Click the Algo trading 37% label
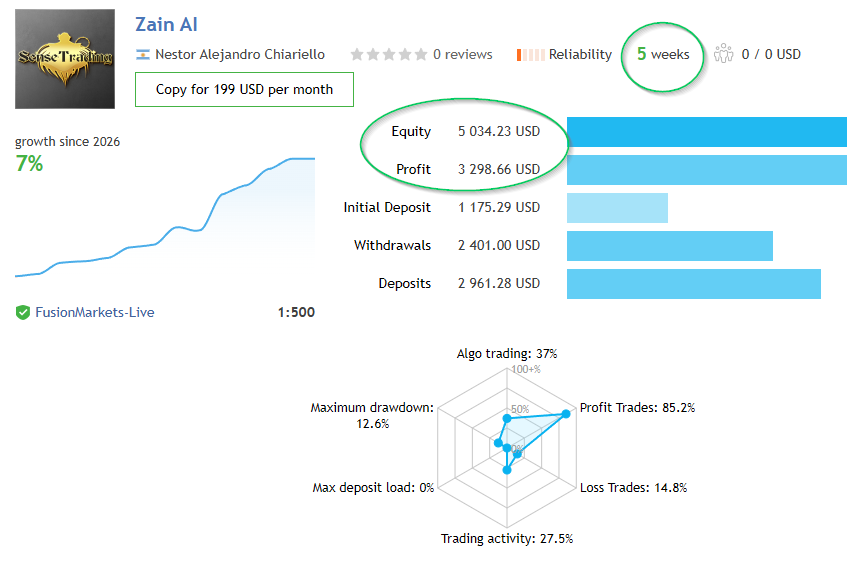The height and width of the screenshot is (567, 847). point(507,354)
